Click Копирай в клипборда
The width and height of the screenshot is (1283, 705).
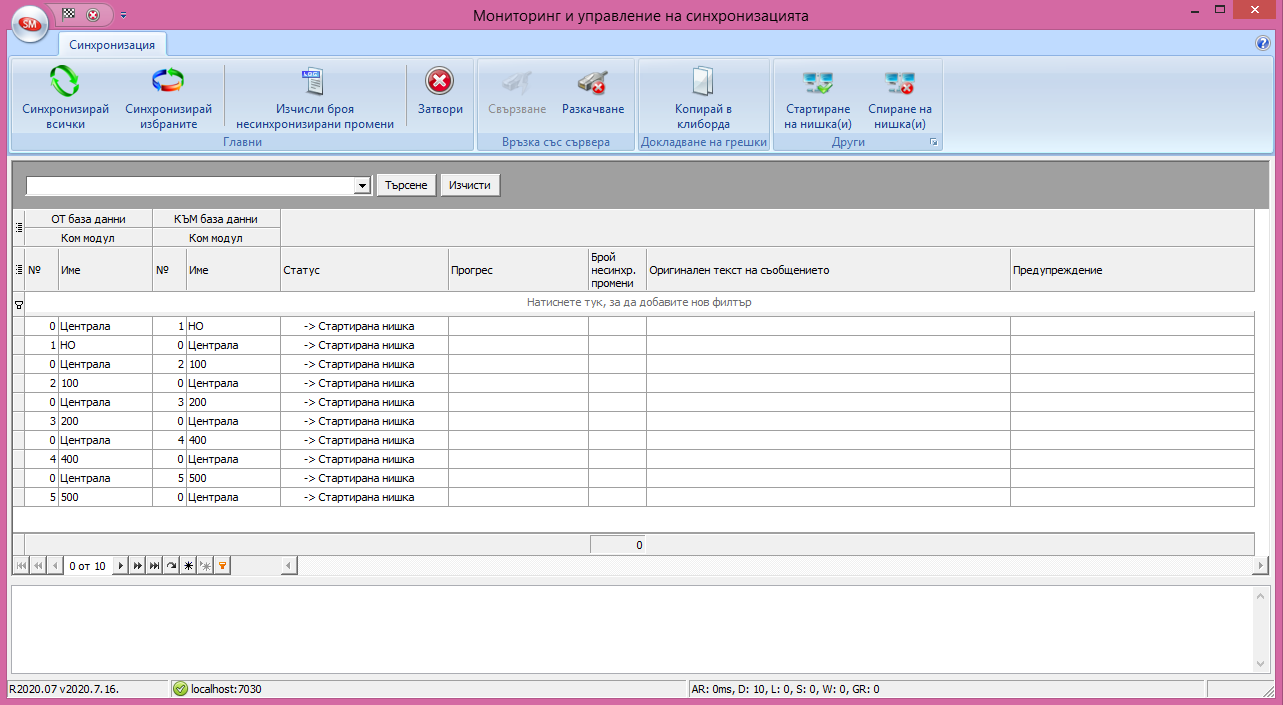703,98
